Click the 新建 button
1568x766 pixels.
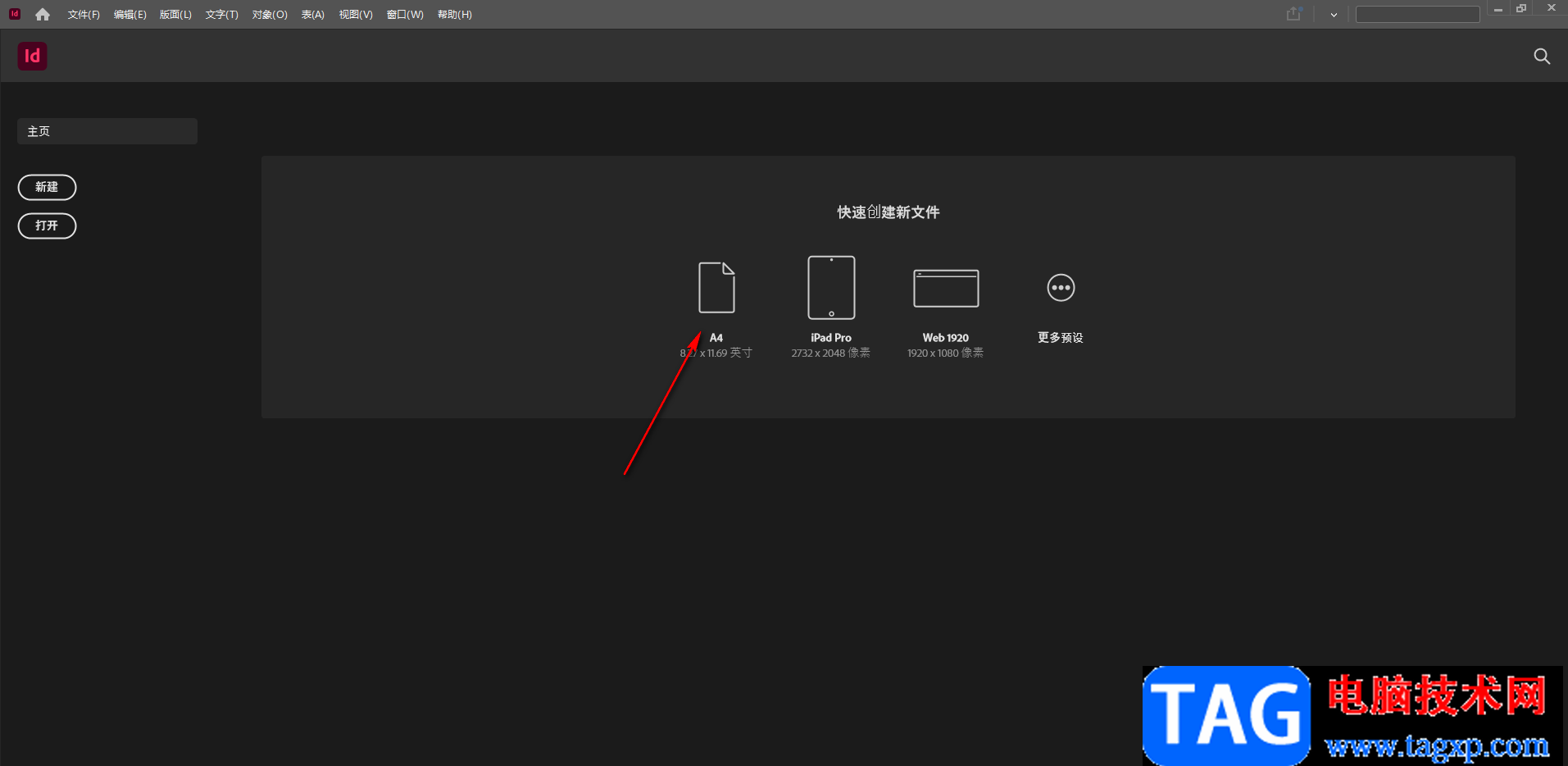pyautogui.click(x=47, y=187)
